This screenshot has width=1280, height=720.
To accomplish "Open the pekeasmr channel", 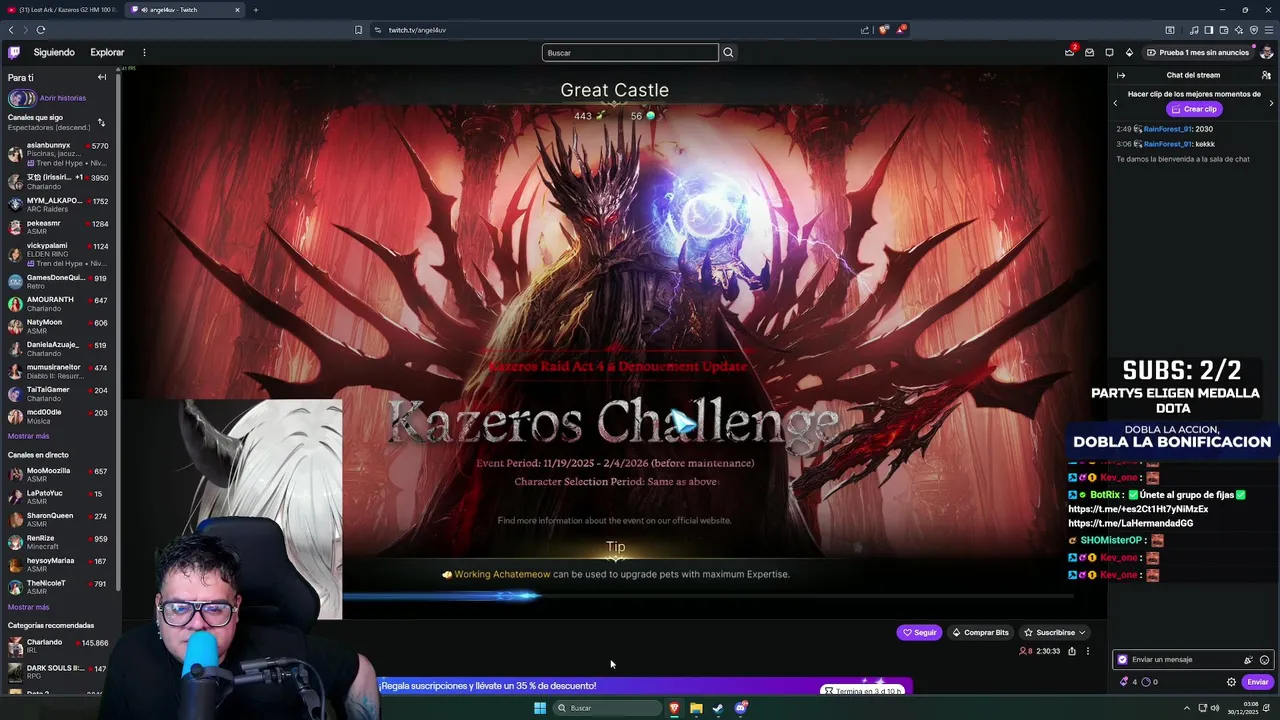I will 60,227.
